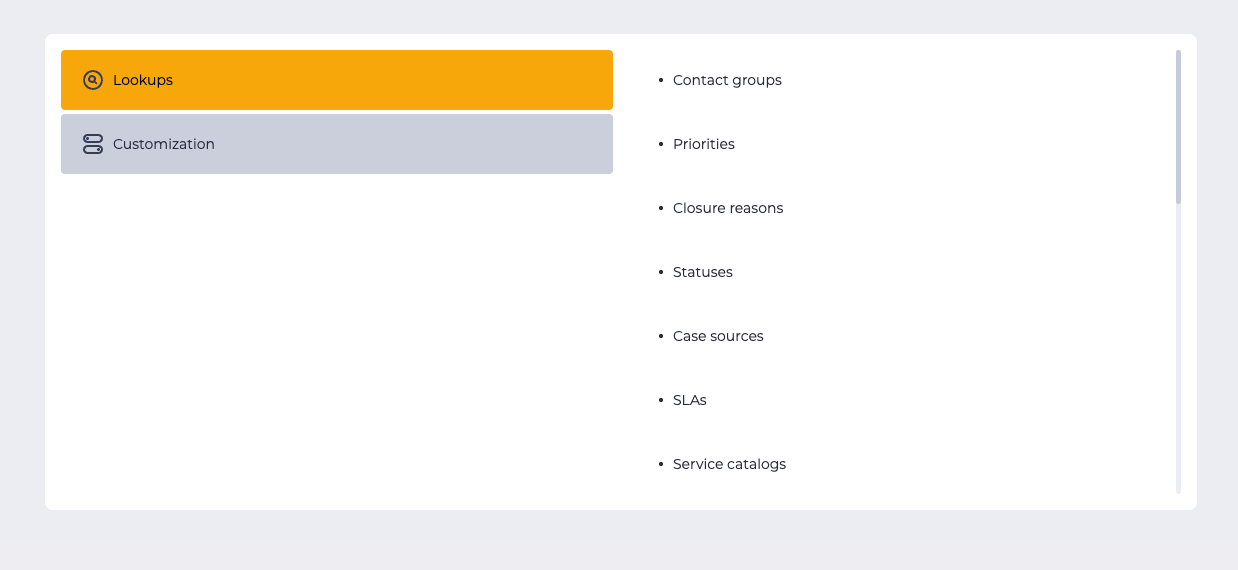Click the lookups list scrollbar thumb
1238x570 pixels.
pyautogui.click(x=1178, y=127)
